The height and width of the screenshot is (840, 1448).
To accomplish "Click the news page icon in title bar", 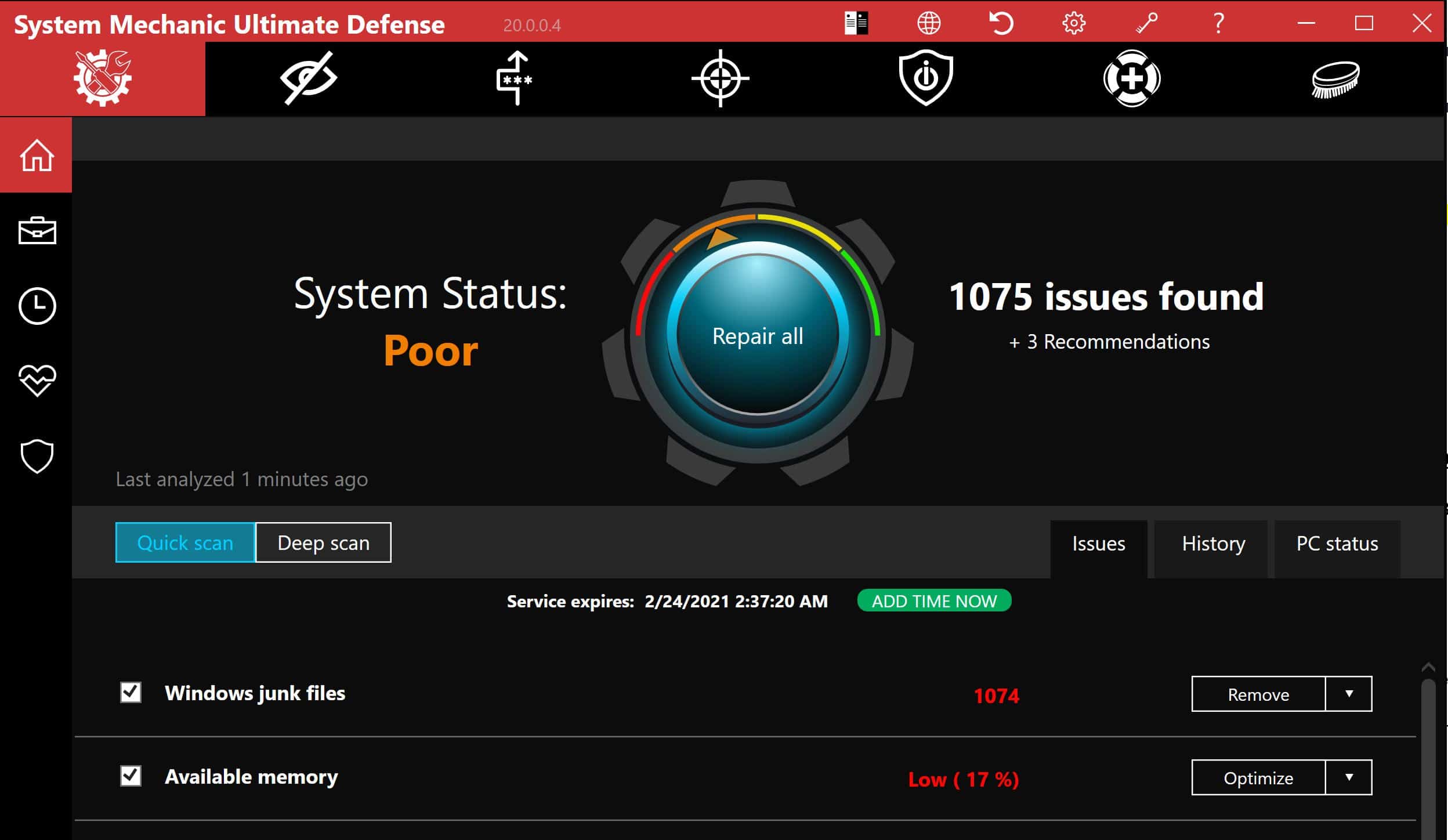I will [856, 24].
